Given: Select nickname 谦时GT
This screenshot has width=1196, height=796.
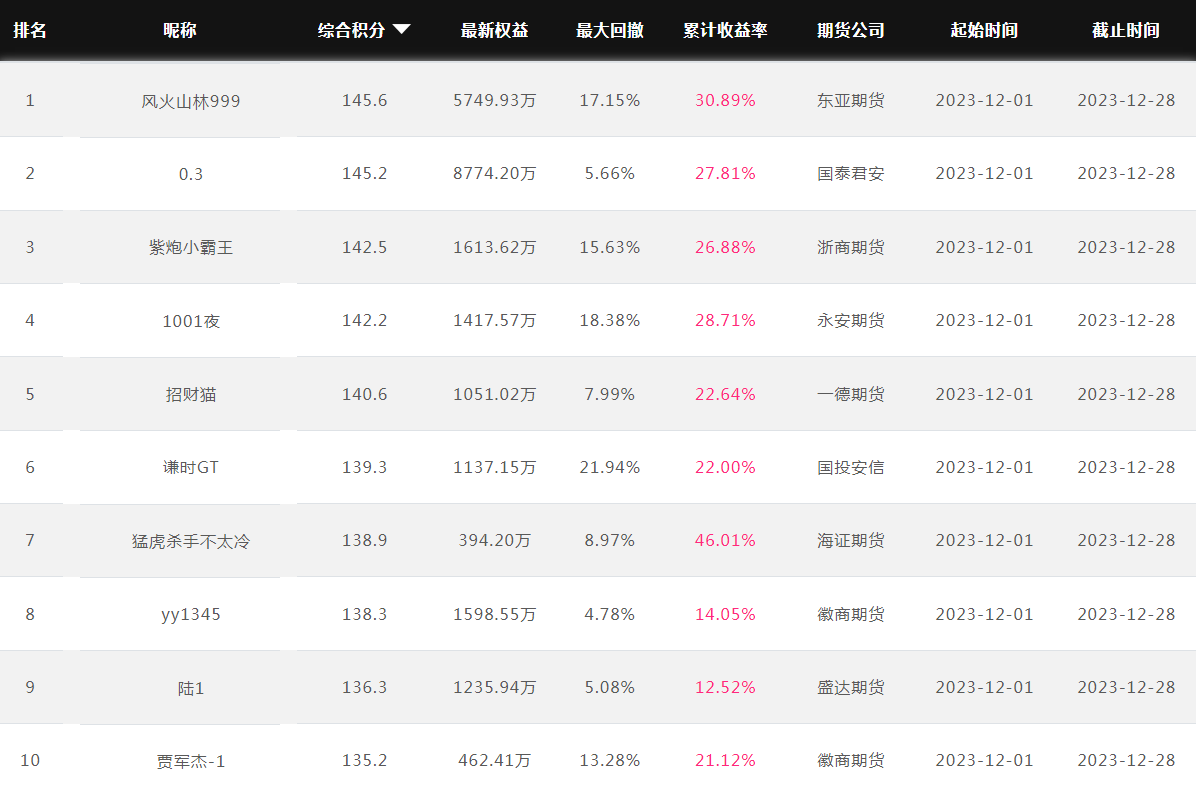Looking at the screenshot, I should [191, 467].
